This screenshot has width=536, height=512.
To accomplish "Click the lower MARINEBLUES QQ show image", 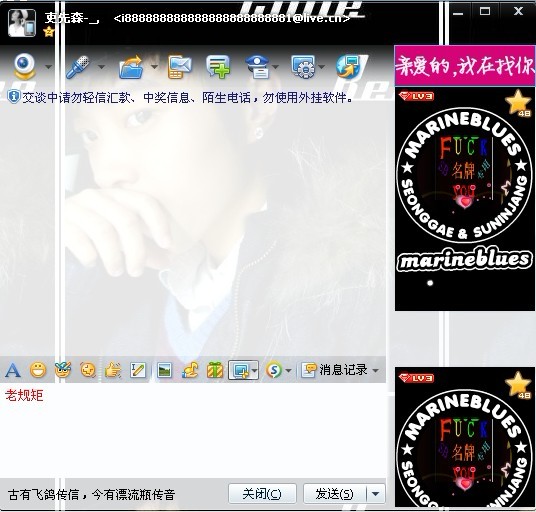I will pyautogui.click(x=465, y=437).
